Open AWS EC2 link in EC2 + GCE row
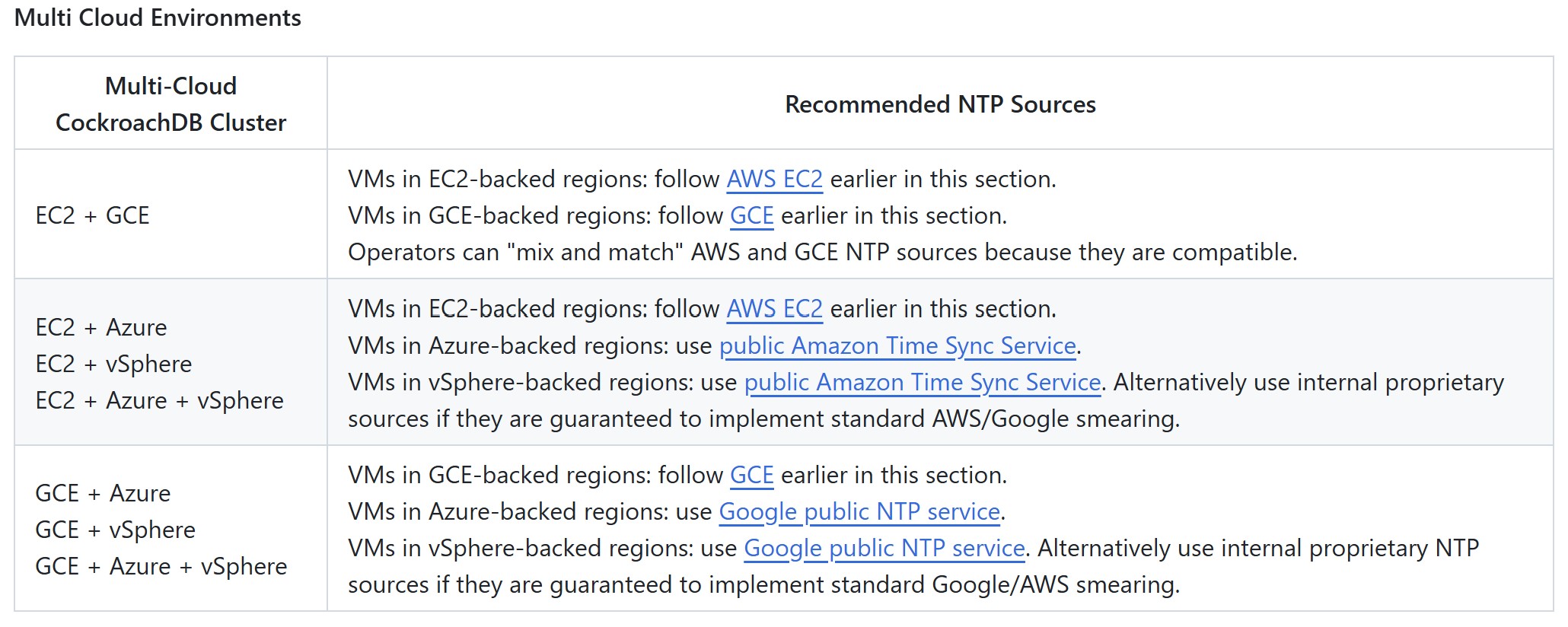Viewport: 1568px width, 627px height. [x=774, y=180]
